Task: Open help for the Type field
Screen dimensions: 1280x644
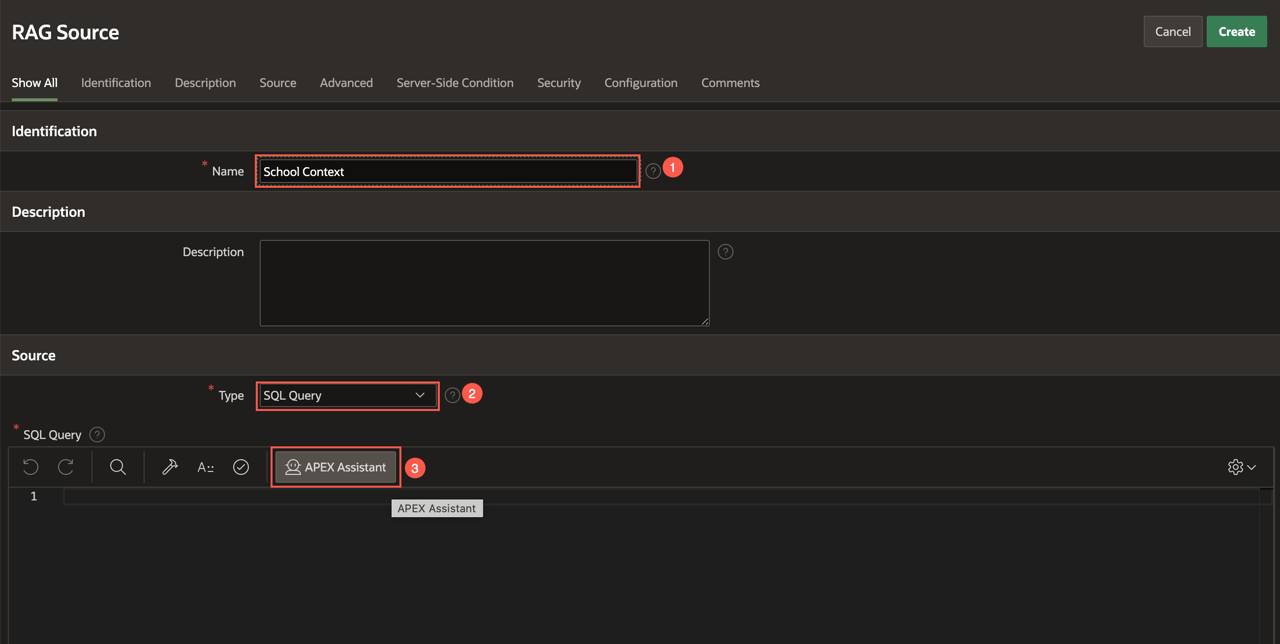Action: (x=452, y=395)
